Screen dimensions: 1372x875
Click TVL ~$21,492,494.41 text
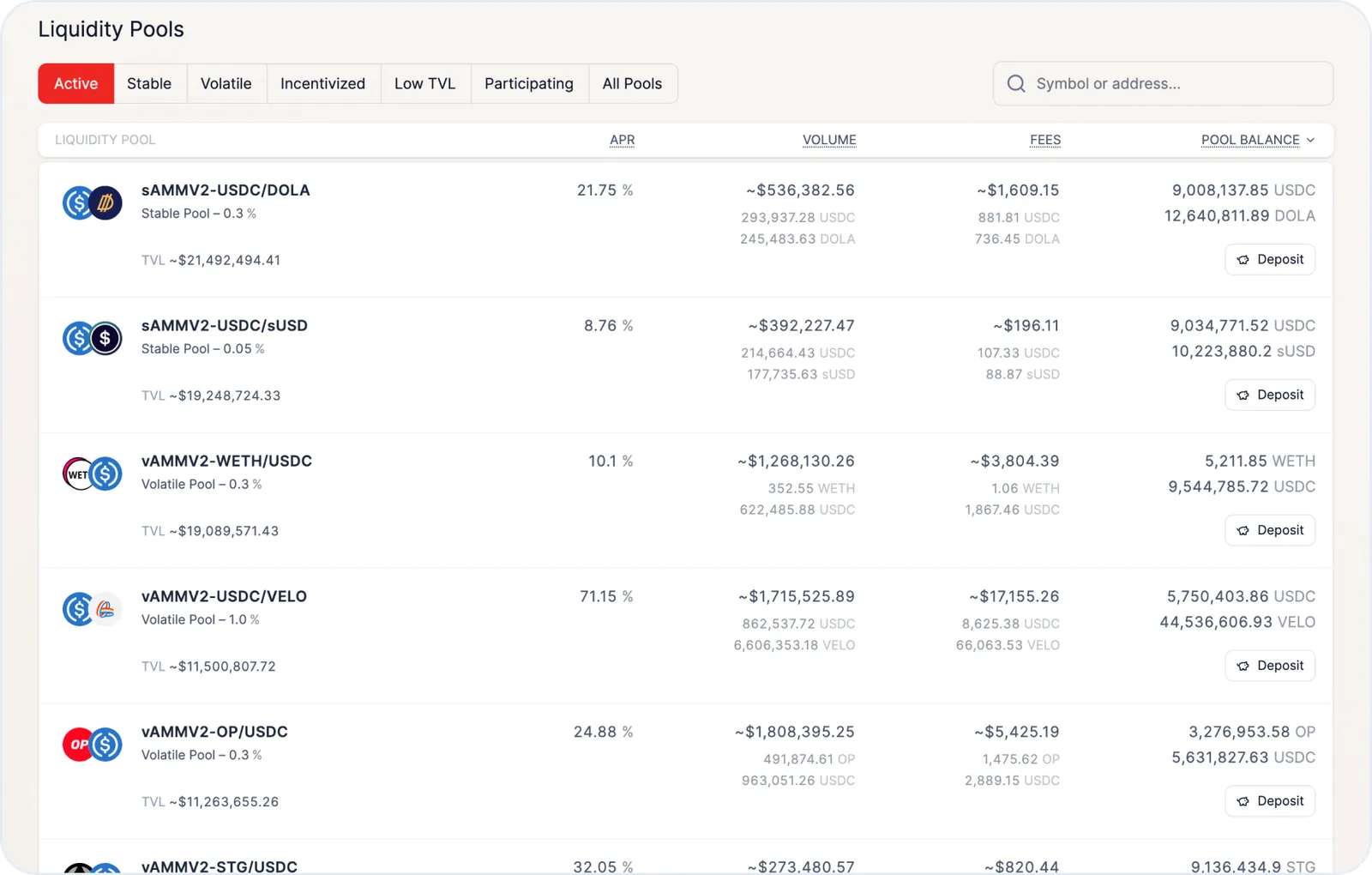click(211, 260)
